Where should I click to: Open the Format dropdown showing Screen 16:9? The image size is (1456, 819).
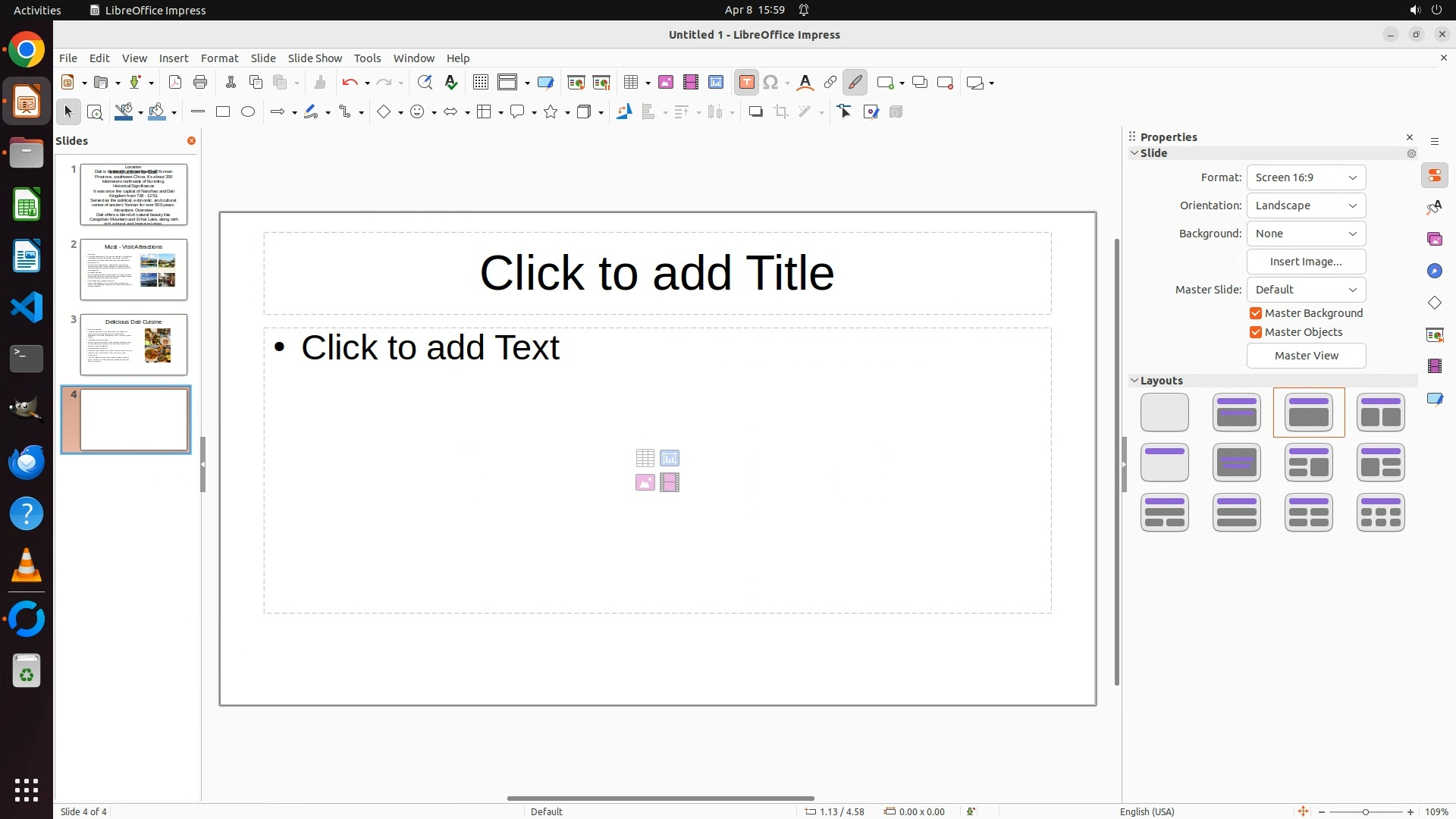pyautogui.click(x=1306, y=177)
